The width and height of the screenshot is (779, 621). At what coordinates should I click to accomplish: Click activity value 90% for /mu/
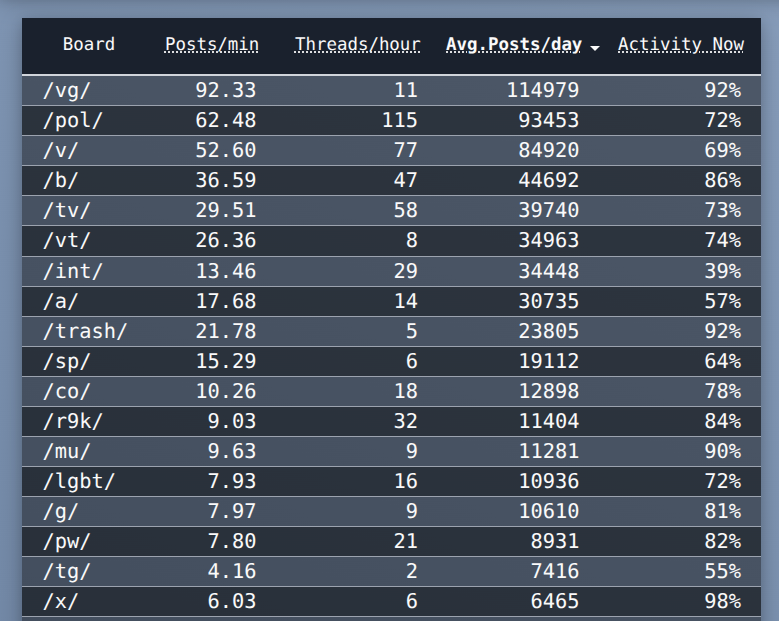tap(723, 451)
